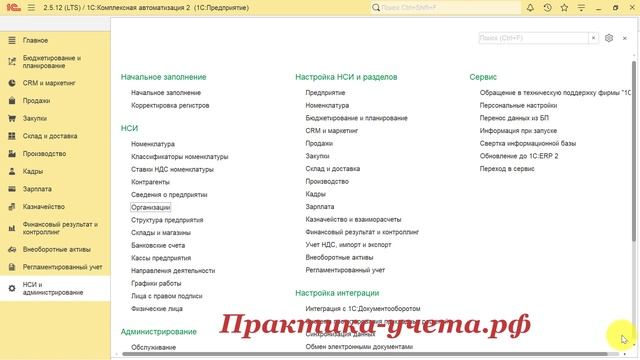The height and width of the screenshot is (360, 640).
Task: Open navigation settings gear icon
Action: (x=609, y=38)
